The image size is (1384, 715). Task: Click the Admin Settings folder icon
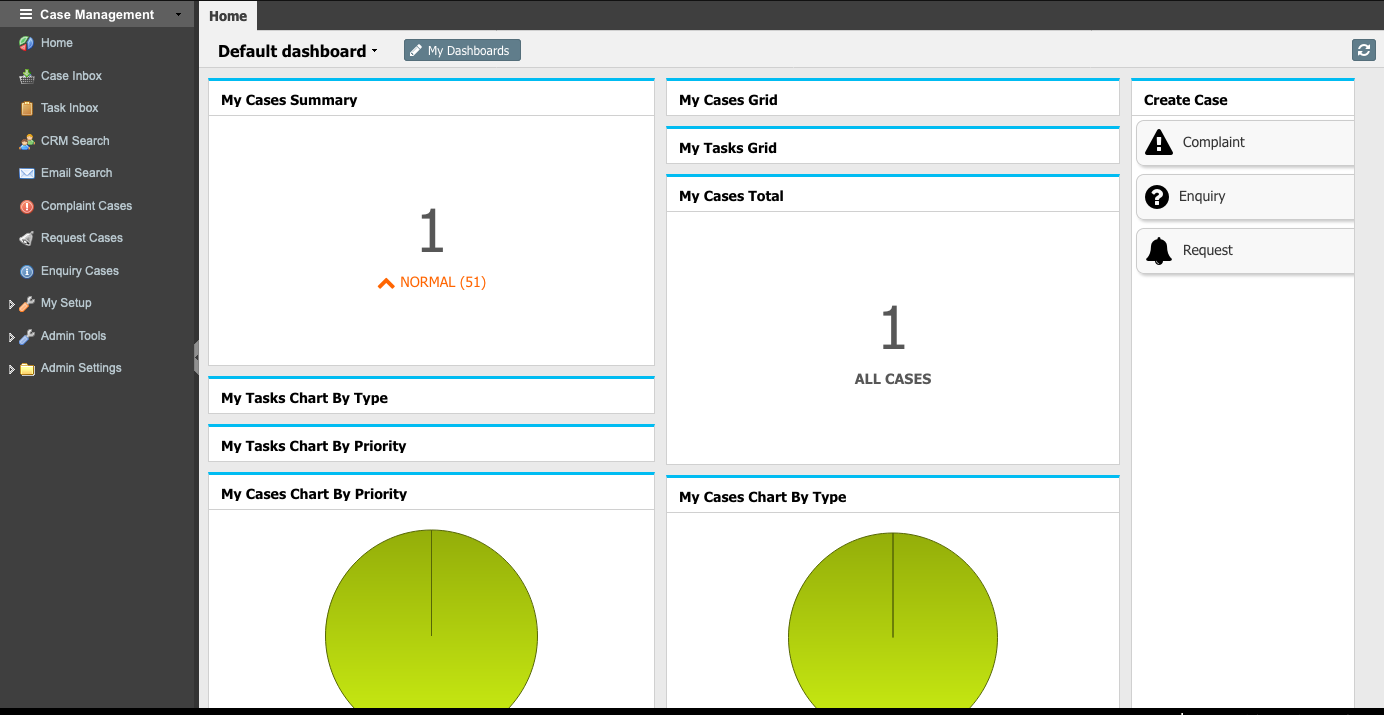27,368
